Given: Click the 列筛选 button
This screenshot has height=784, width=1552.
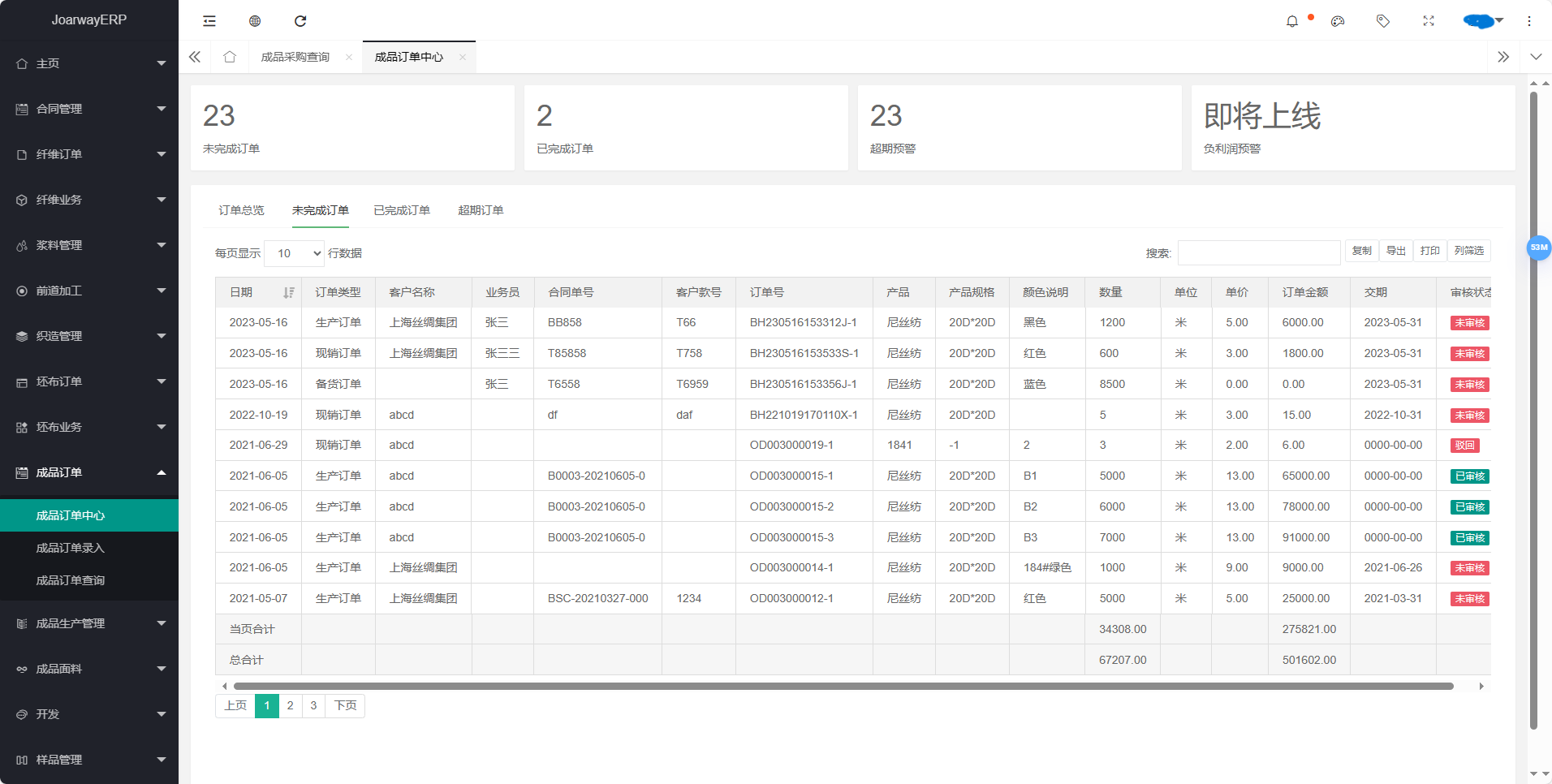Looking at the screenshot, I should coord(1469,251).
